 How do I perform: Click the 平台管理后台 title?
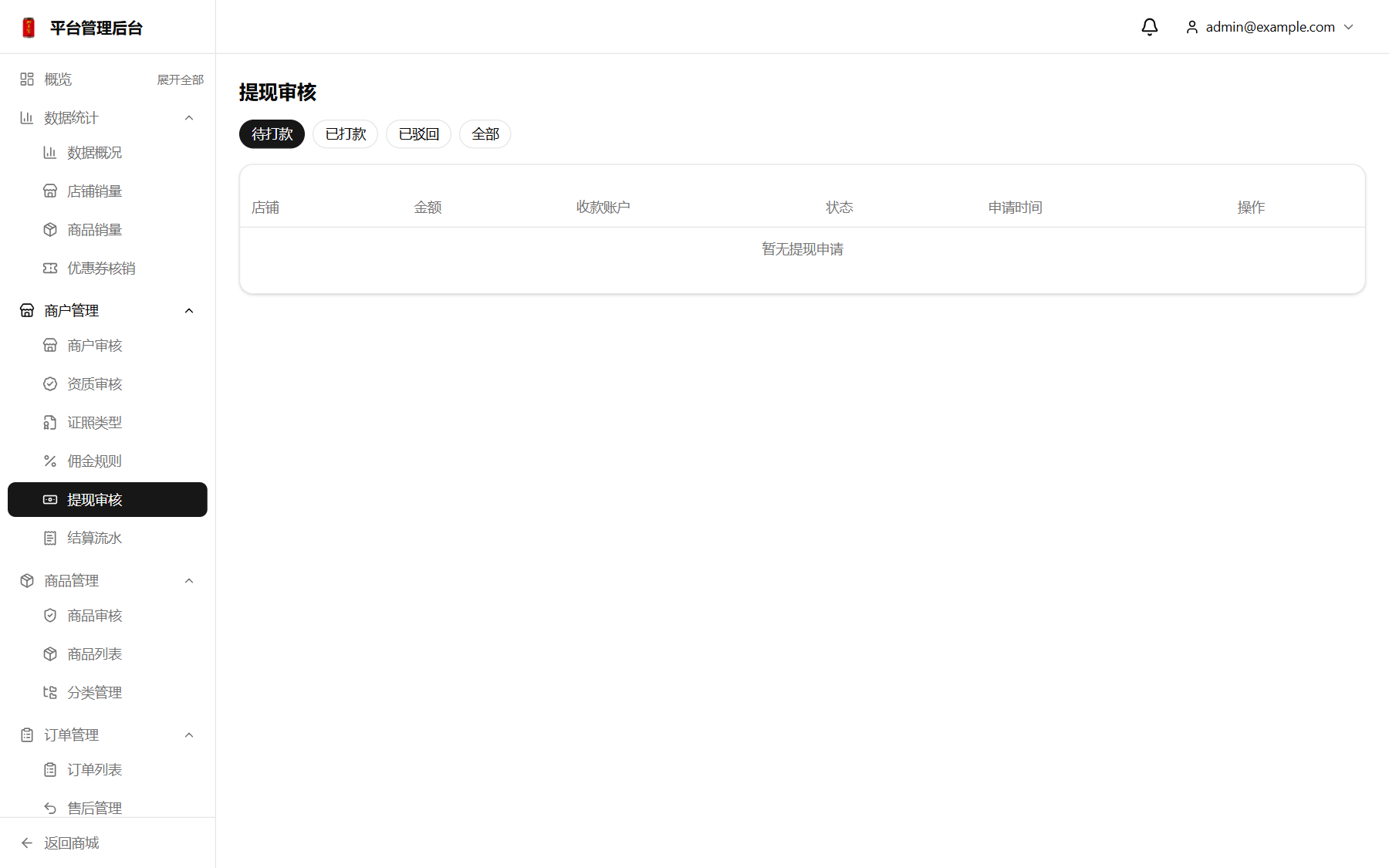[x=96, y=29]
